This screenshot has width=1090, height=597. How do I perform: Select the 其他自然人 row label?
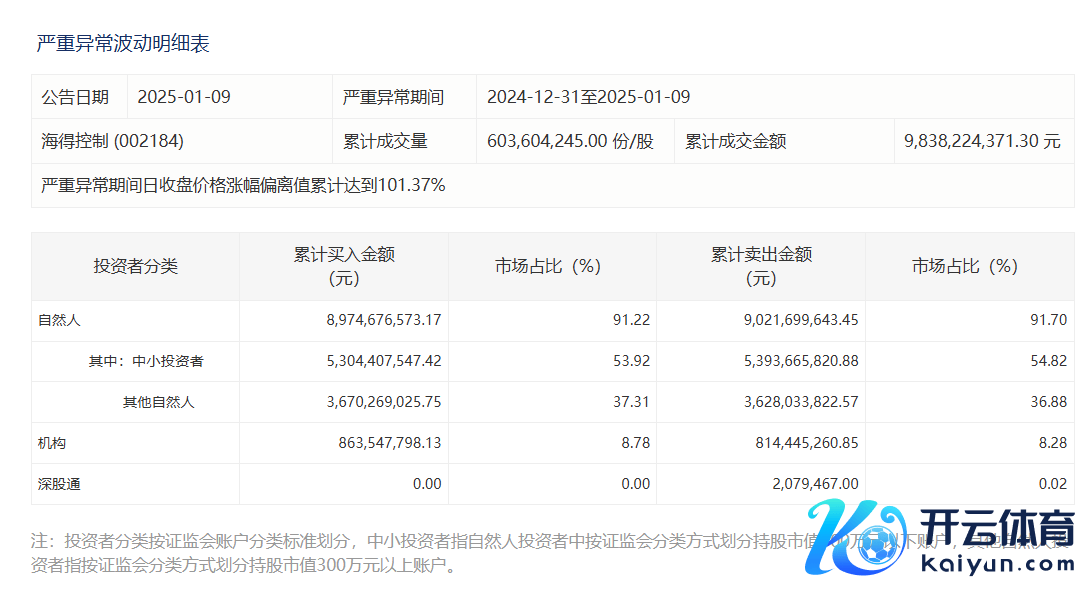pyautogui.click(x=158, y=402)
